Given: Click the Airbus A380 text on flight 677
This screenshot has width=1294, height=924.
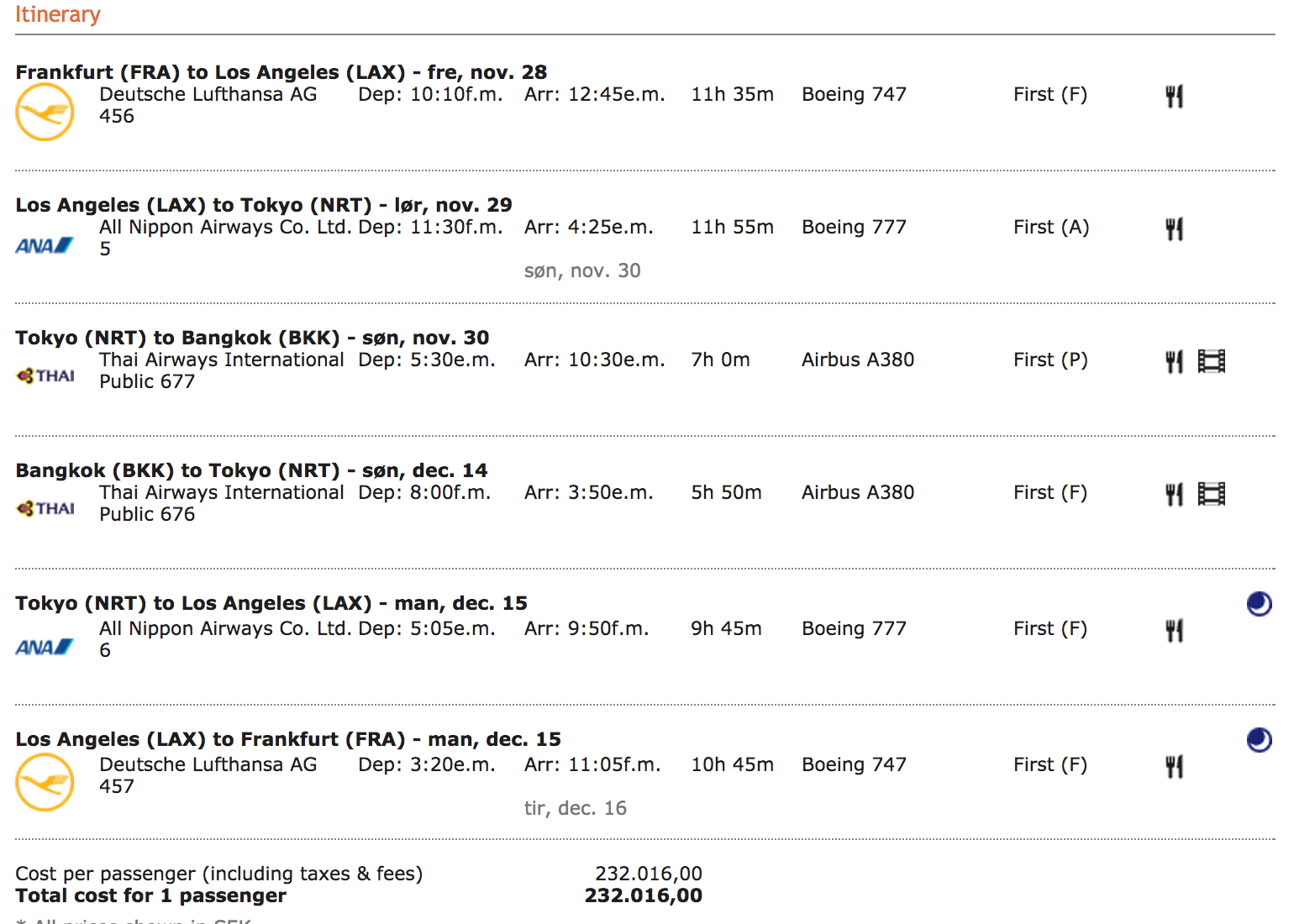Looking at the screenshot, I should (857, 360).
